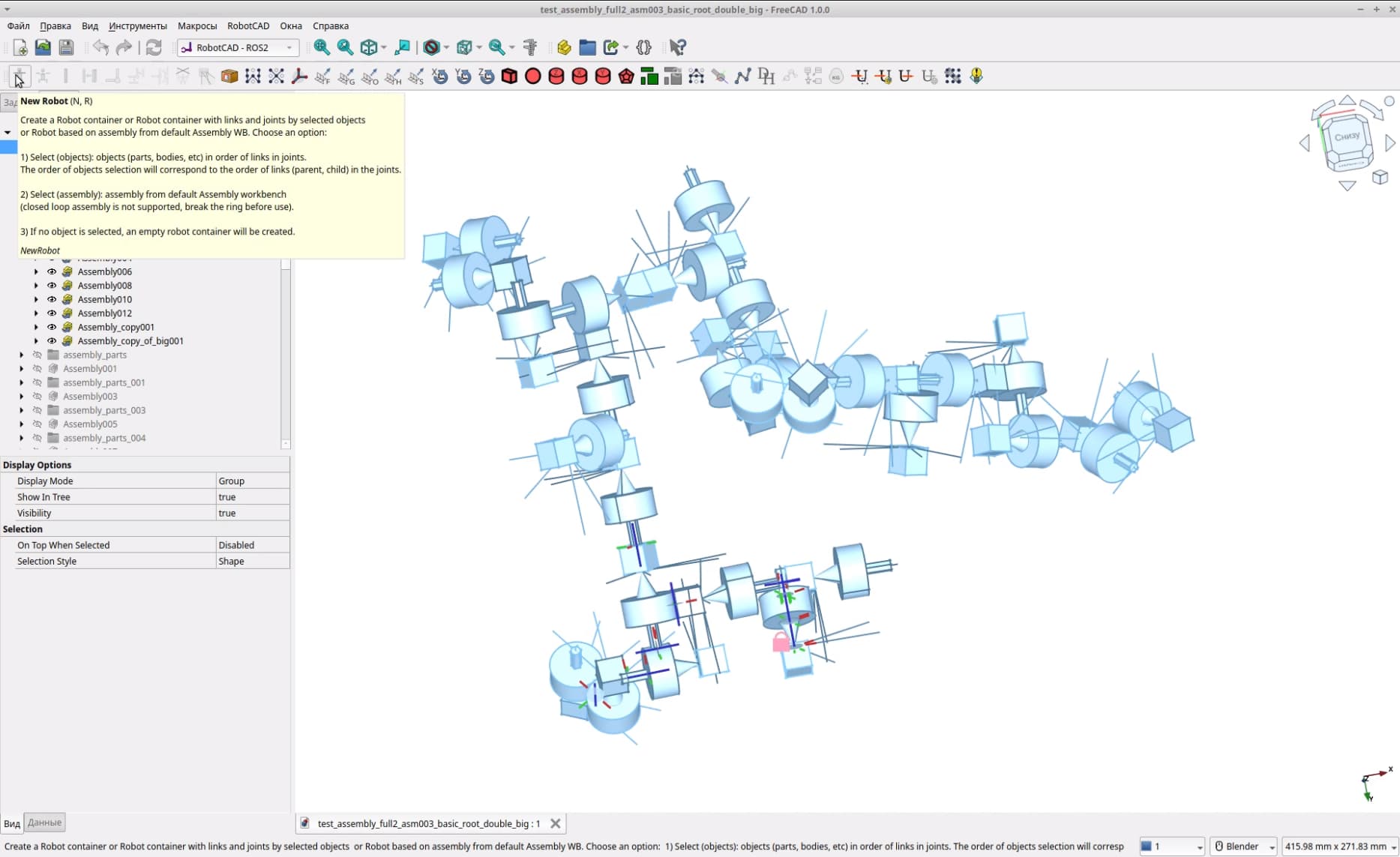Expand the assembly_parts_003 folder

click(x=21, y=410)
